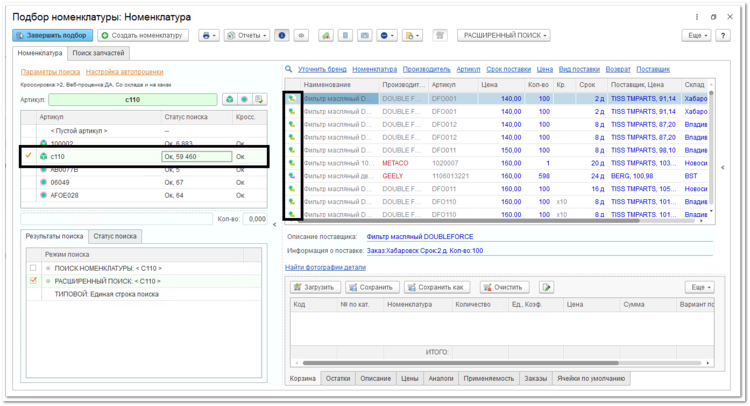Click the document icon right of the green house icon
Viewport: 750px width, 406px height.
click(345, 35)
